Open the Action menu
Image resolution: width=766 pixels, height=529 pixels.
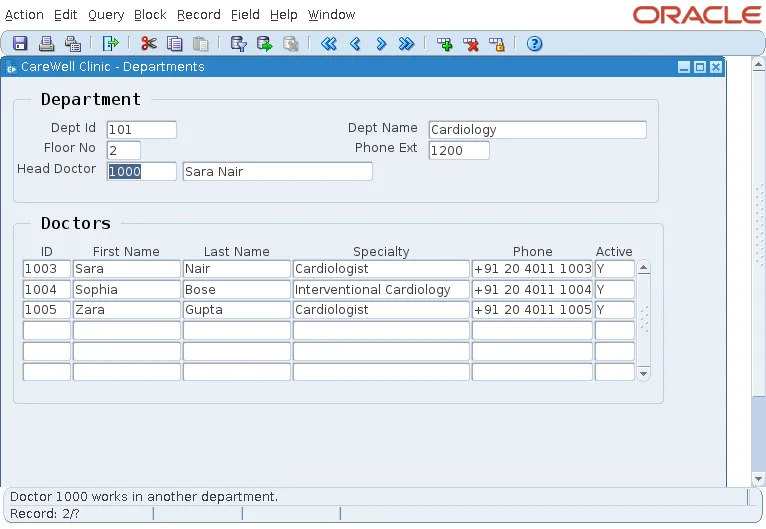click(24, 15)
